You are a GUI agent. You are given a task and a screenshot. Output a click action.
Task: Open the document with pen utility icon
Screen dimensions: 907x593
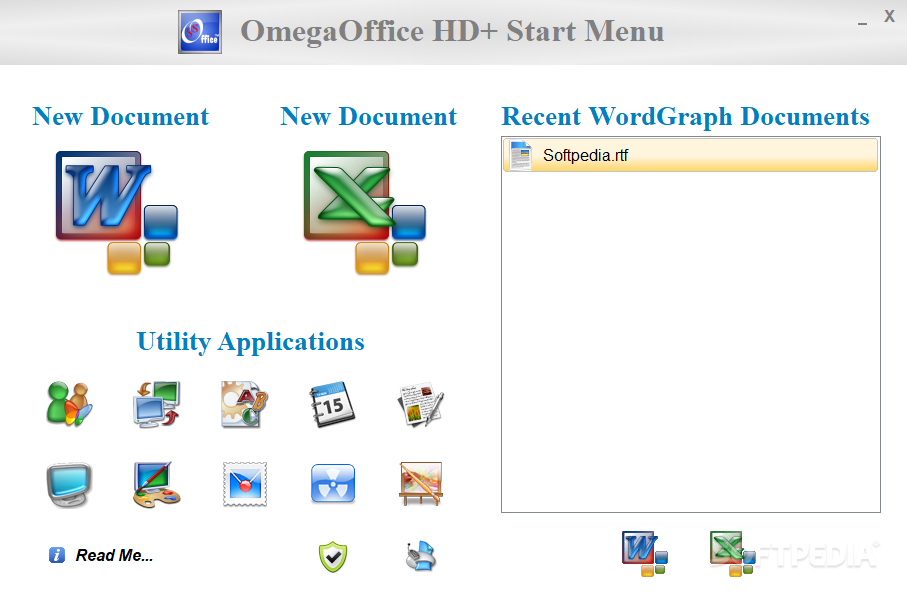click(421, 404)
